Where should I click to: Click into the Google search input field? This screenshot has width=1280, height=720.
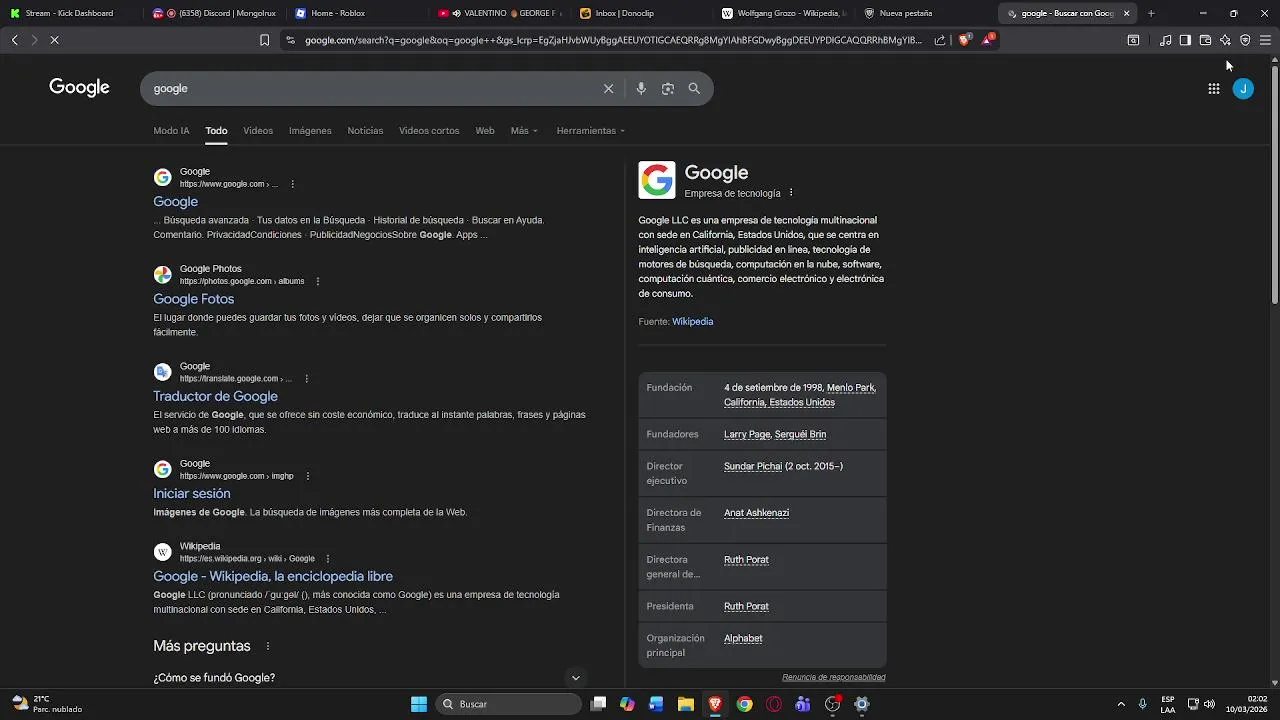(375, 88)
